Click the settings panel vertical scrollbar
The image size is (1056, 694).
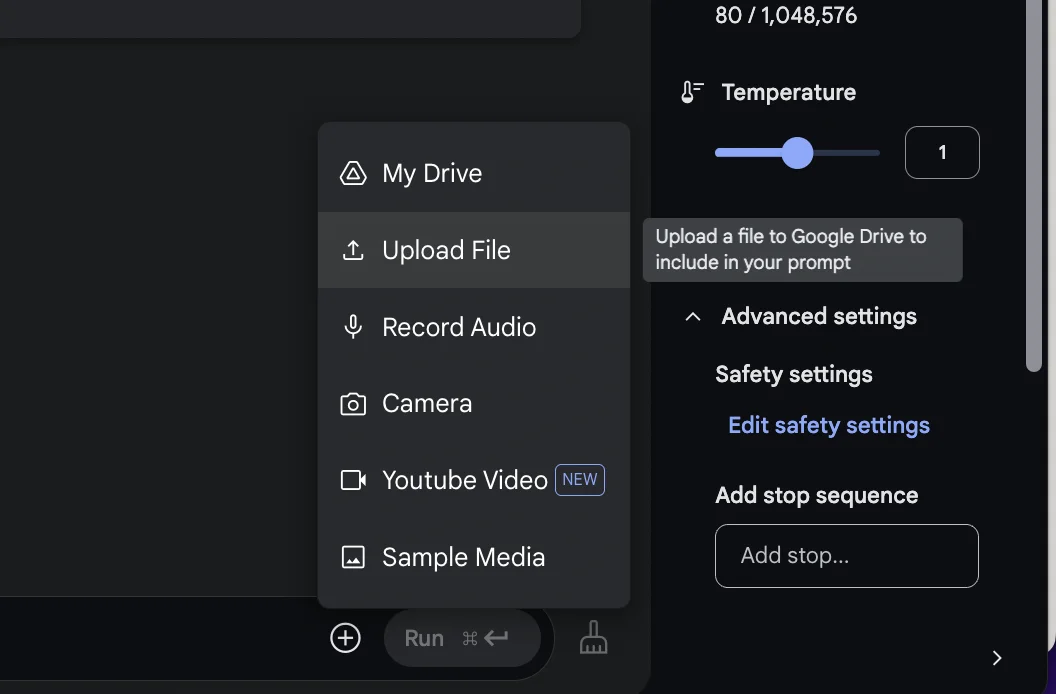[x=1034, y=186]
